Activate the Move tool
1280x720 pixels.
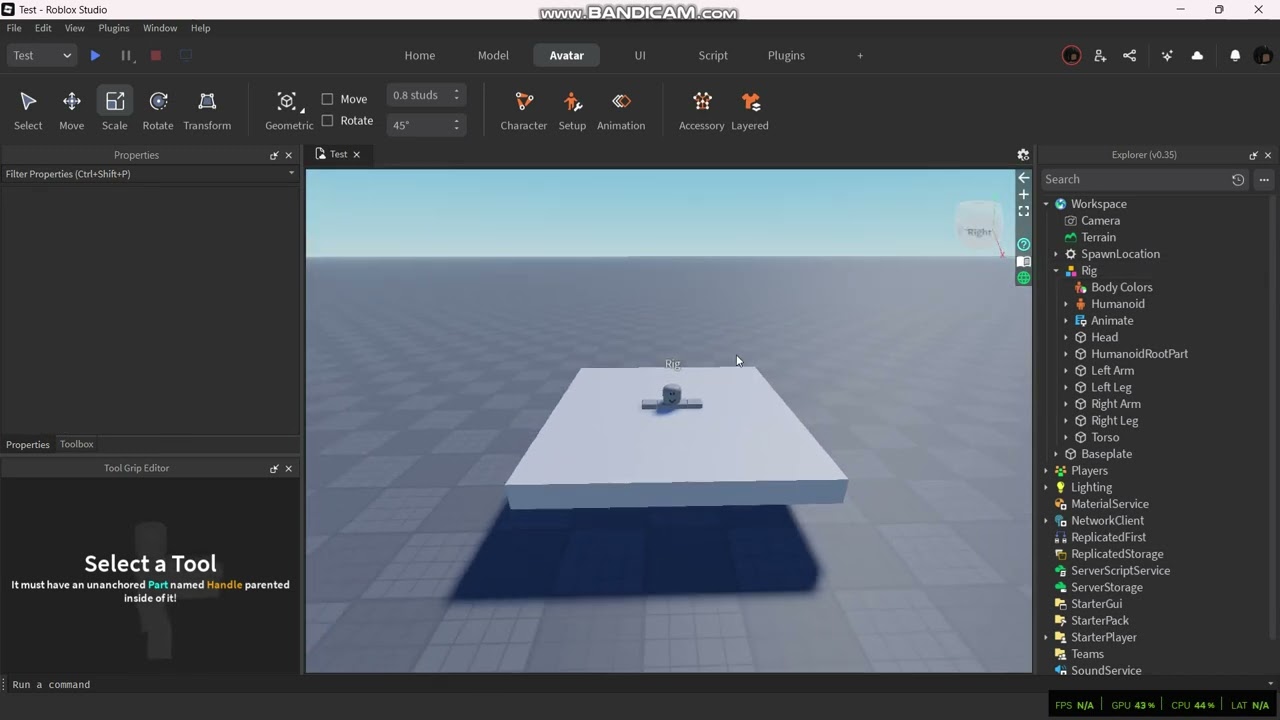tap(71, 110)
